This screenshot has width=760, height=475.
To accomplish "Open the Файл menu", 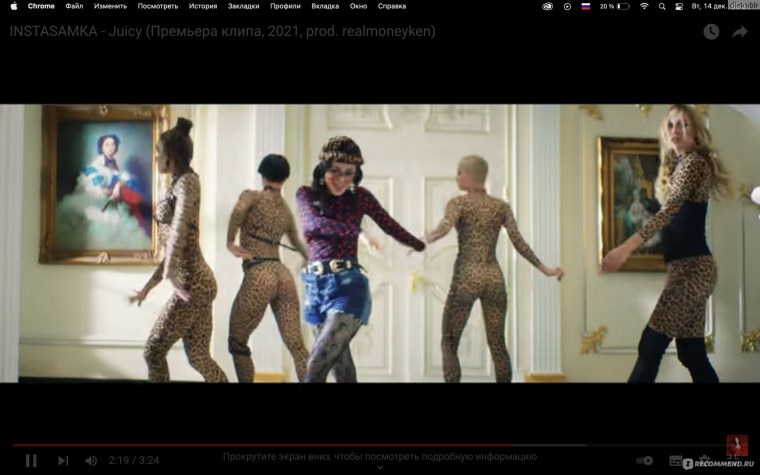I will click(74, 6).
